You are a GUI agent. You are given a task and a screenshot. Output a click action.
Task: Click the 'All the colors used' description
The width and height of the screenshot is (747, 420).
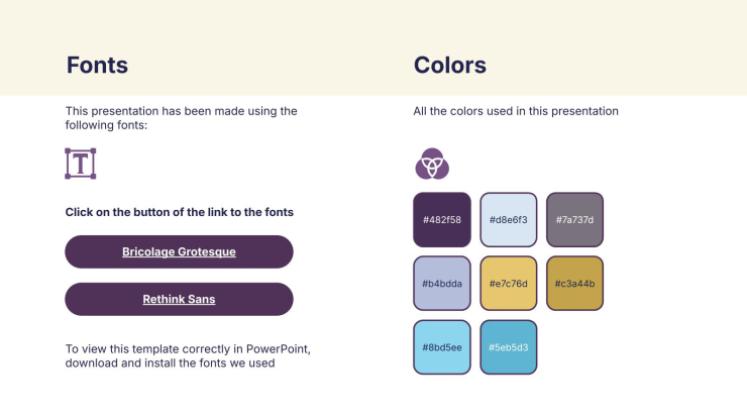tap(516, 111)
